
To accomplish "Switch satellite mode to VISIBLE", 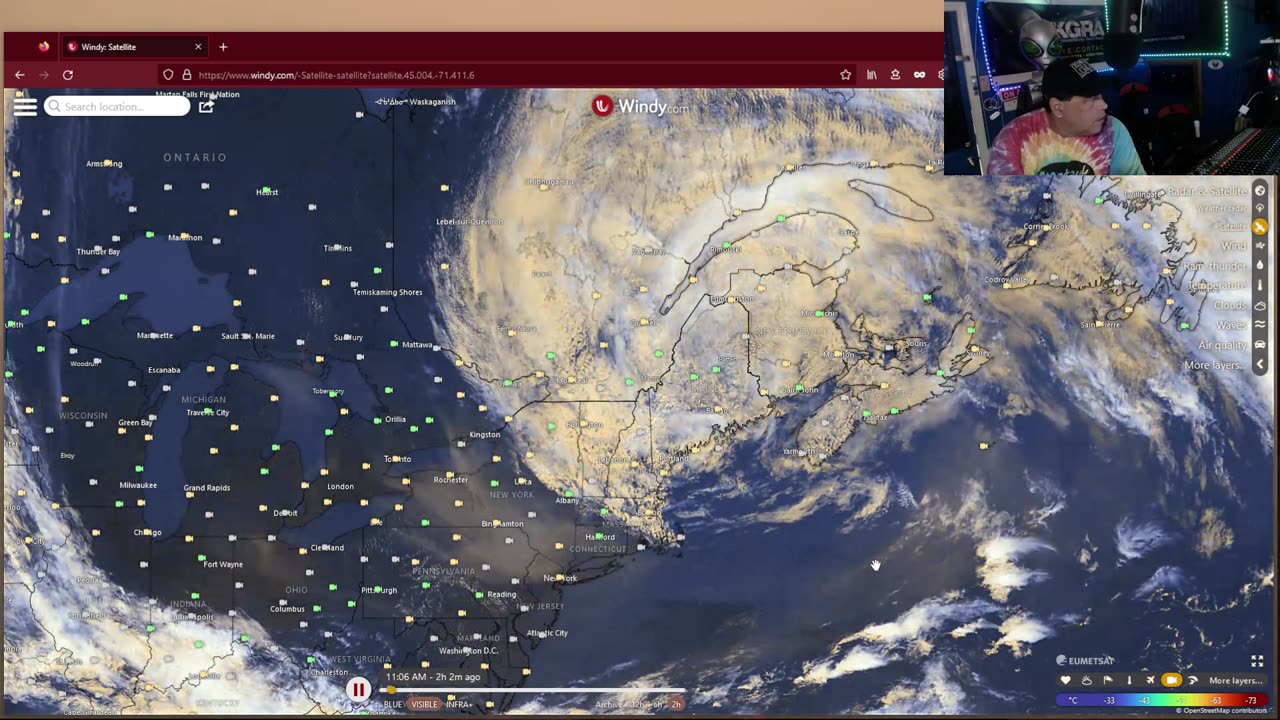I will pos(424,704).
